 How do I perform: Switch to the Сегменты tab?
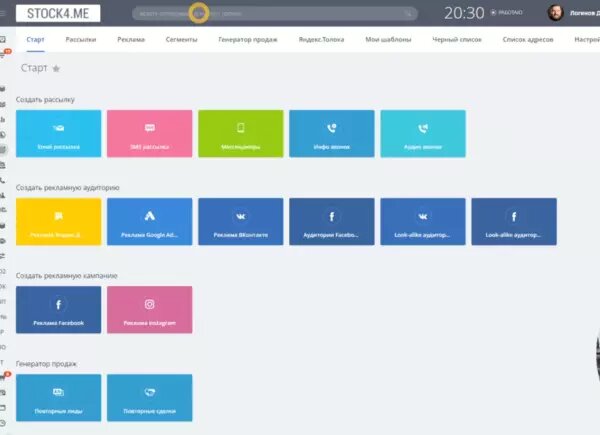pyautogui.click(x=181, y=39)
